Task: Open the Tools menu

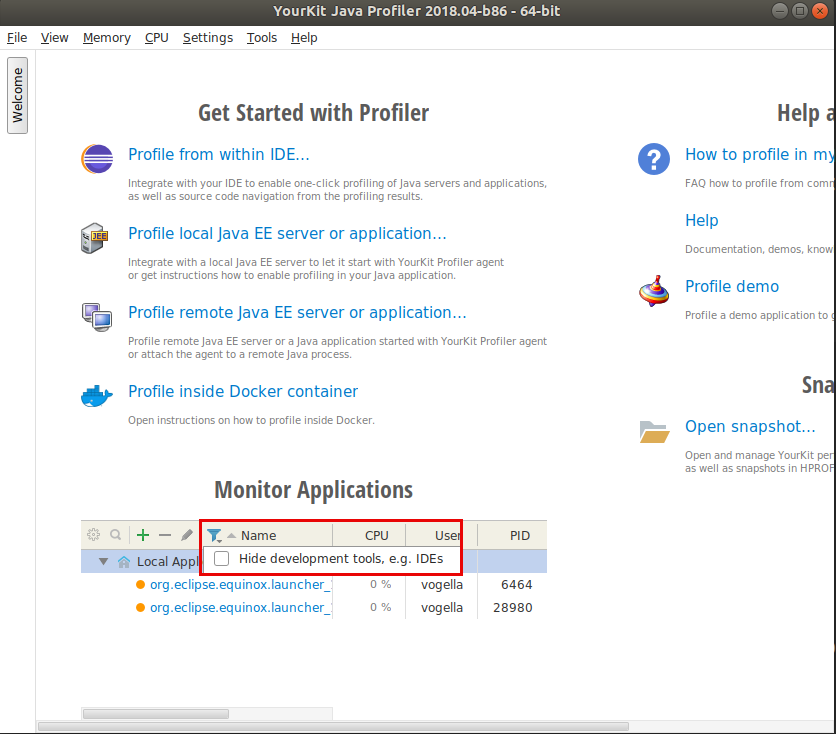Action: pyautogui.click(x=262, y=38)
